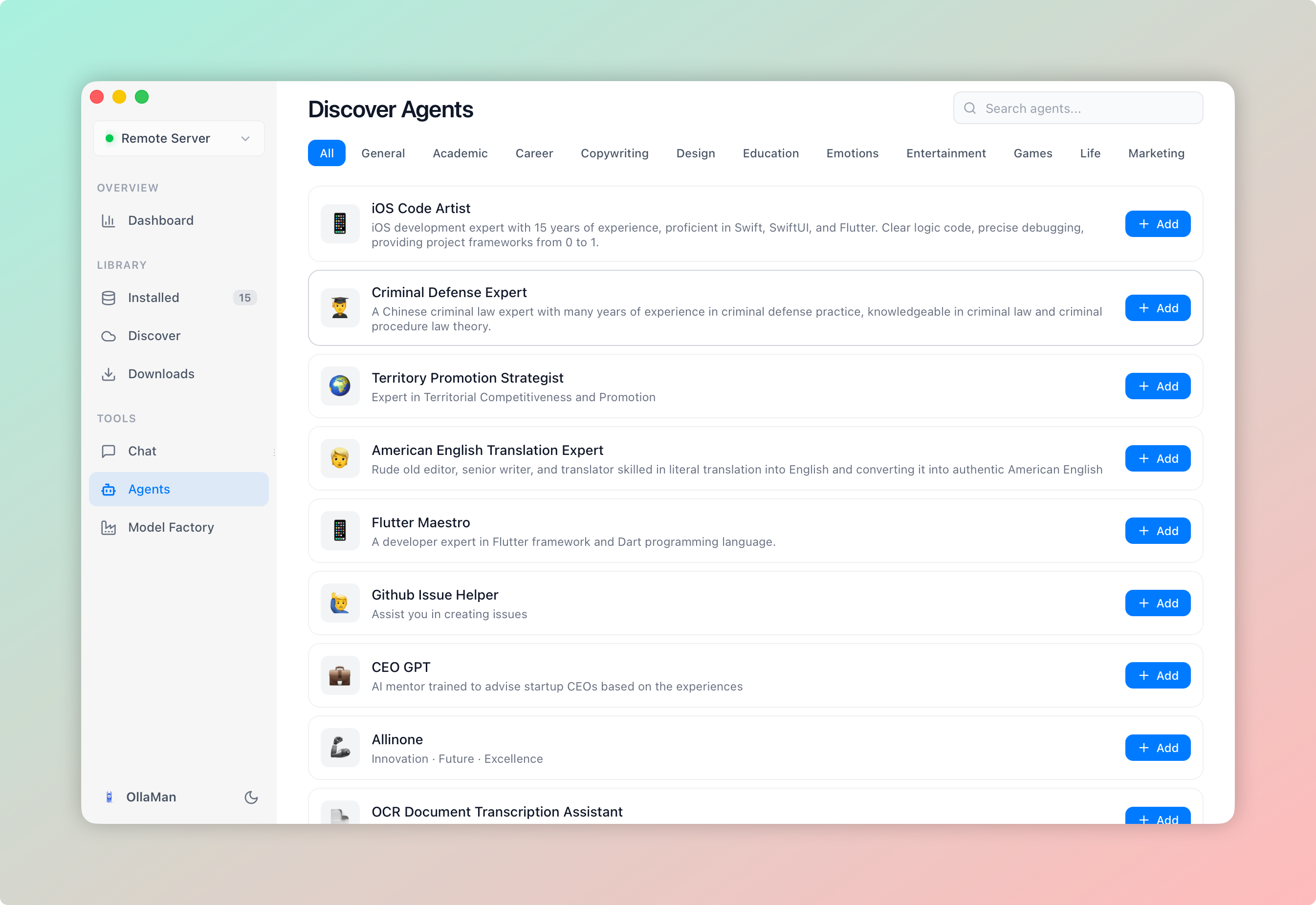Switch to the Academic category tab
This screenshot has width=1316, height=905.
460,153
